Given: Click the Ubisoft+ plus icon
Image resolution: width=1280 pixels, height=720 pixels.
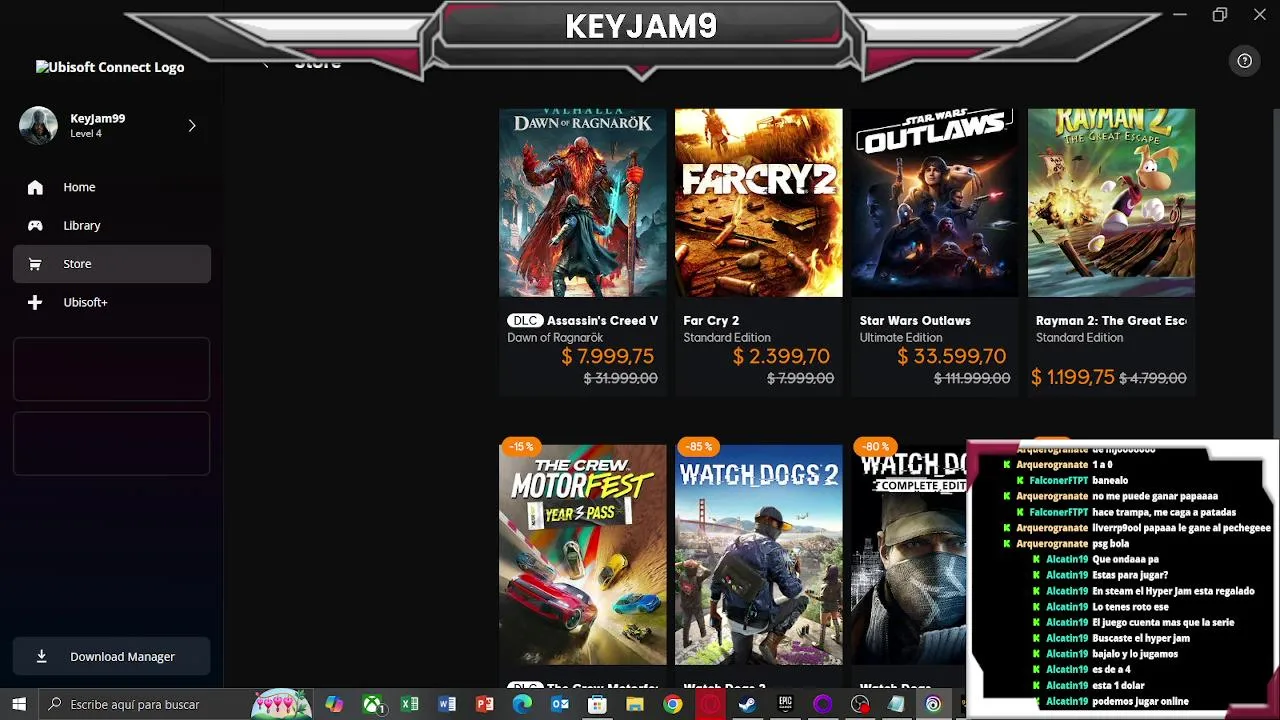Looking at the screenshot, I should (35, 302).
